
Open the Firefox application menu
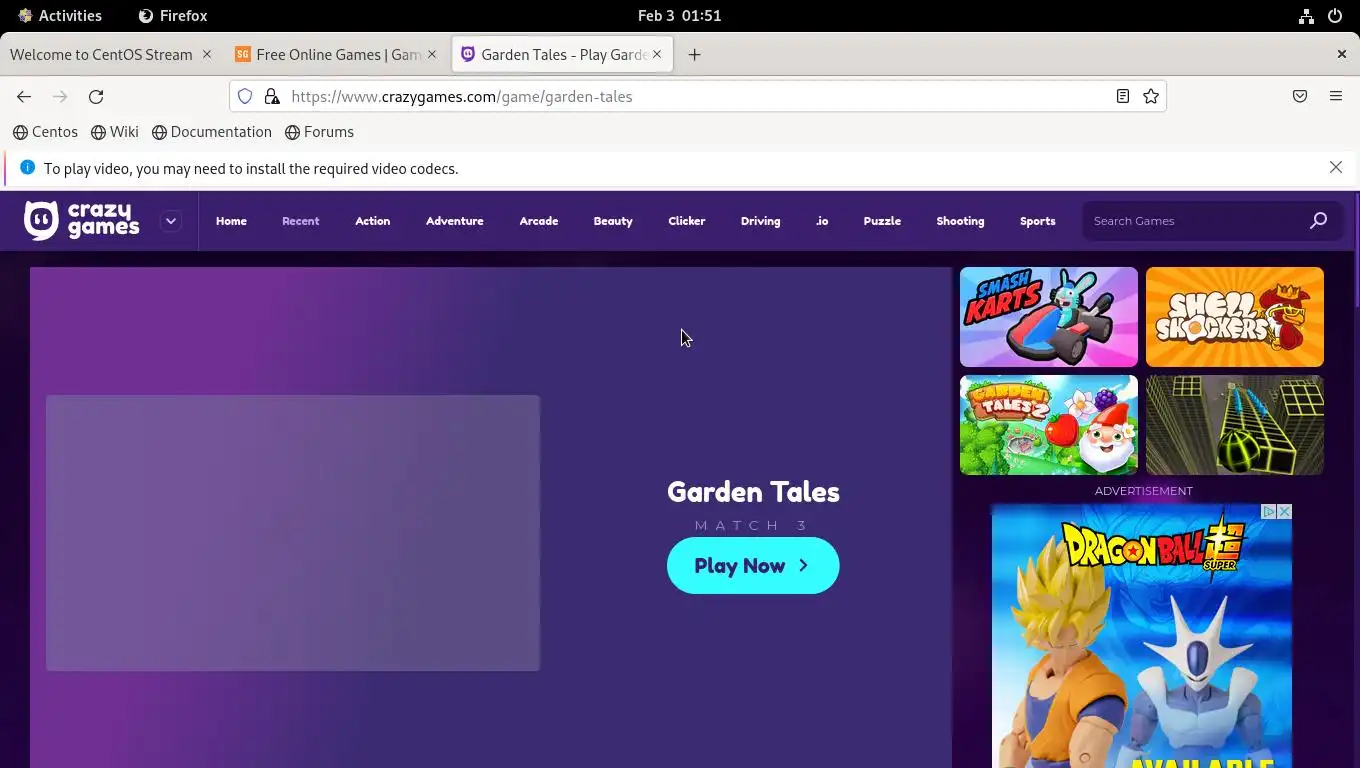pos(1336,97)
